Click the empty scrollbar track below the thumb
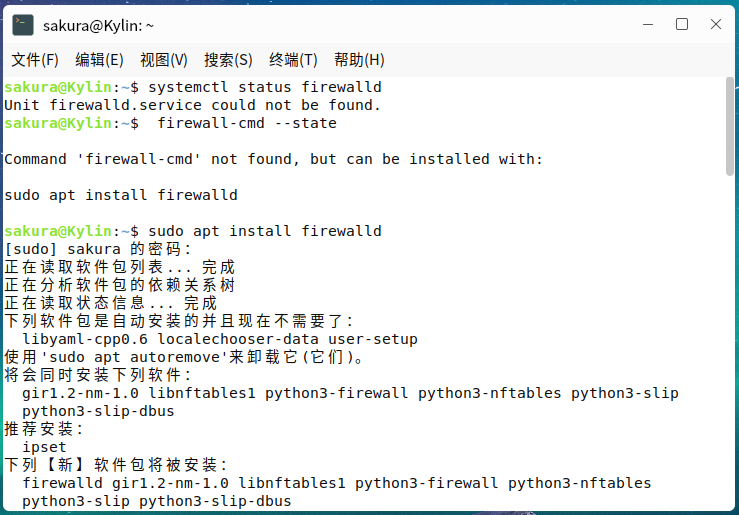The image size is (739, 515). [730, 350]
